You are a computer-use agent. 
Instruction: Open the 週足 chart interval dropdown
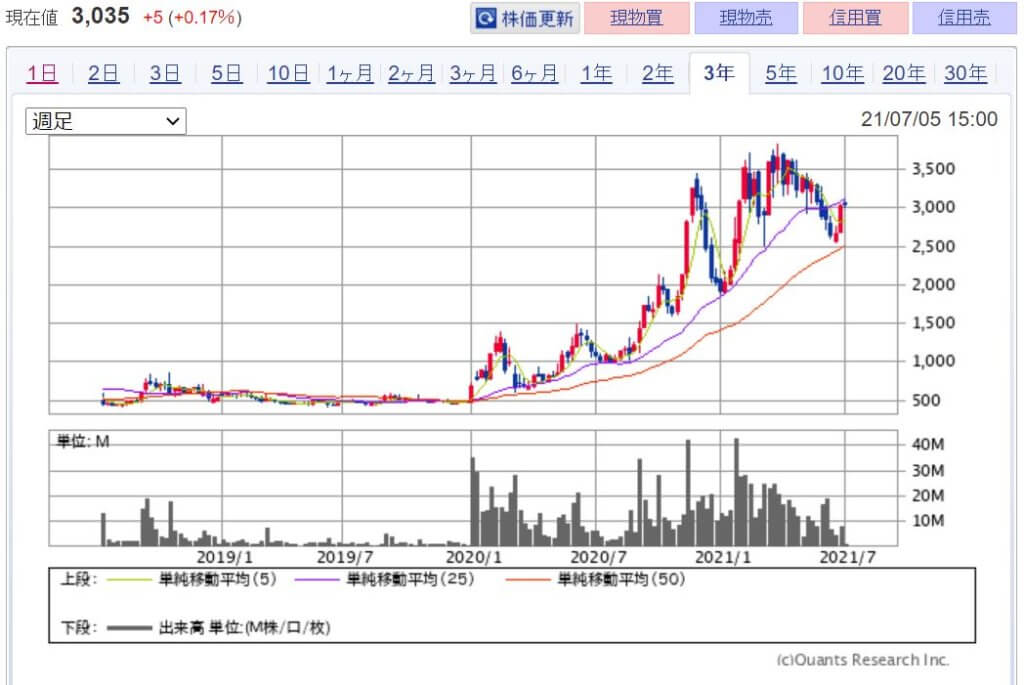tap(105, 122)
